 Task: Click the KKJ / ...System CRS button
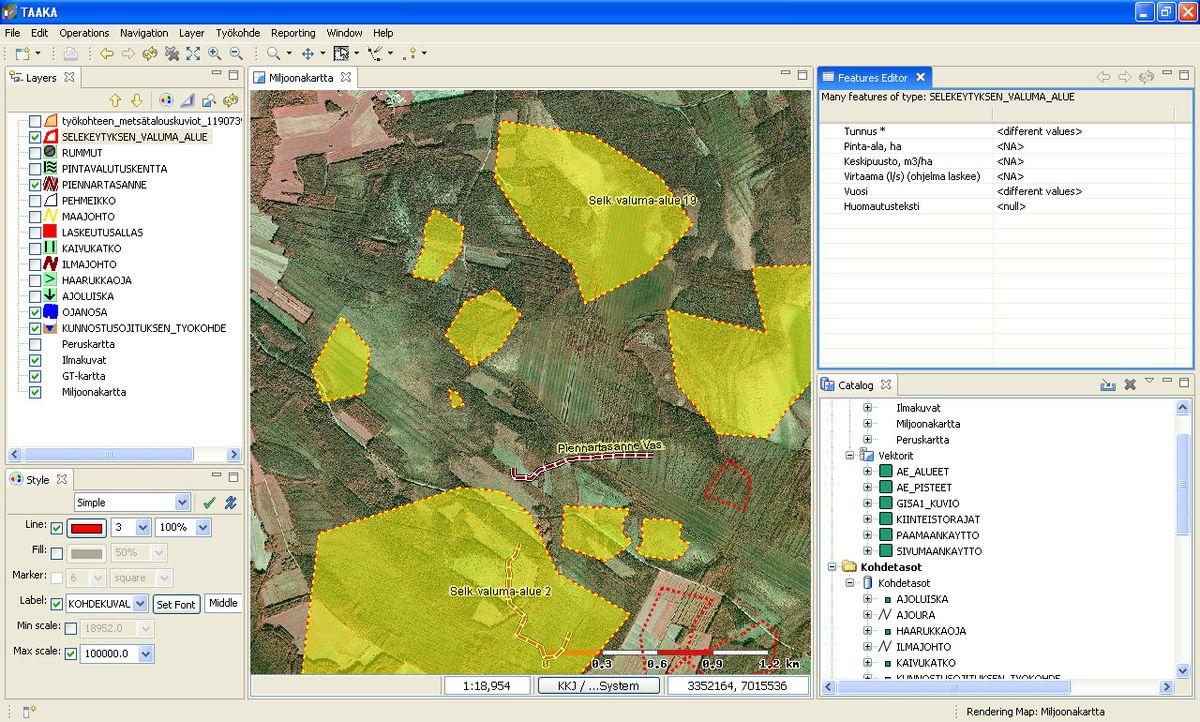599,686
